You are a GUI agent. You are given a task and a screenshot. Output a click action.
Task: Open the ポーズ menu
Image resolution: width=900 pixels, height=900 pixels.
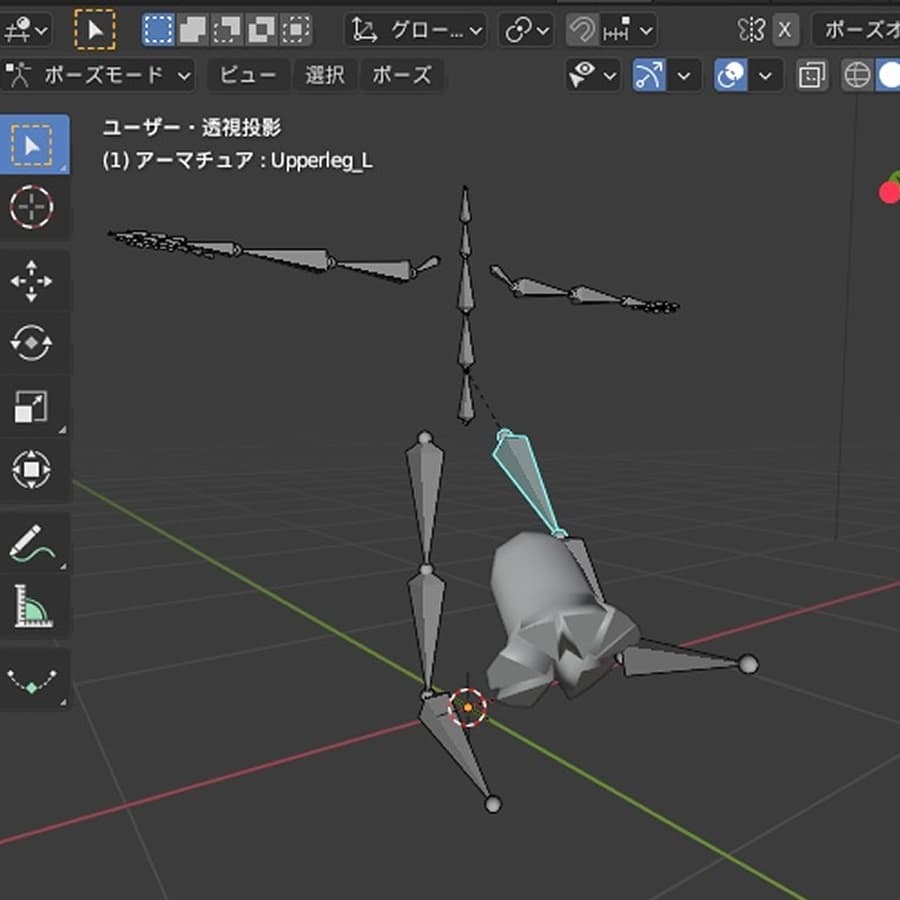pyautogui.click(x=402, y=75)
